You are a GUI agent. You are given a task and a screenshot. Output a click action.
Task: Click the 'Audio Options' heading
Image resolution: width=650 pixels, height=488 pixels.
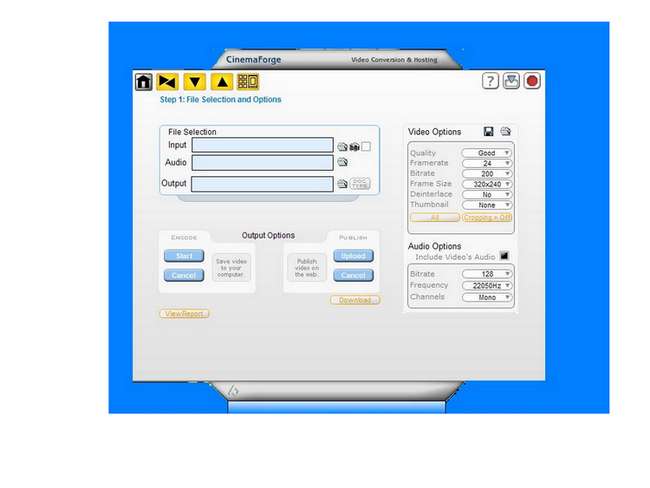point(434,246)
